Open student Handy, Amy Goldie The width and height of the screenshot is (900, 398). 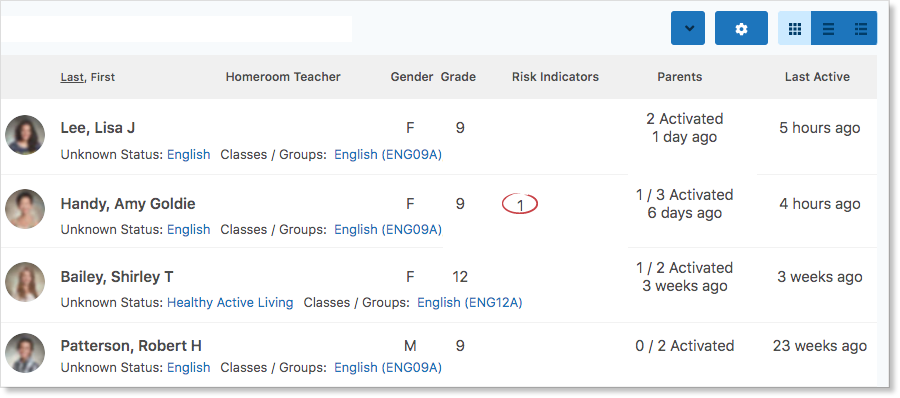click(128, 204)
